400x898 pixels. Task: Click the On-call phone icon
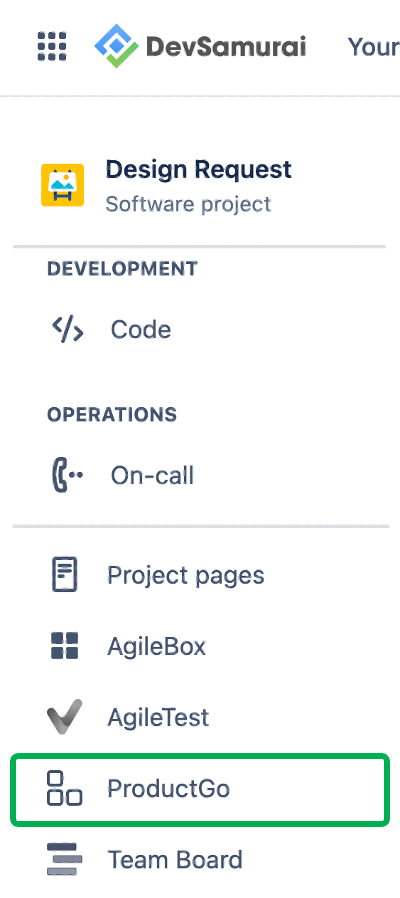(x=66, y=475)
